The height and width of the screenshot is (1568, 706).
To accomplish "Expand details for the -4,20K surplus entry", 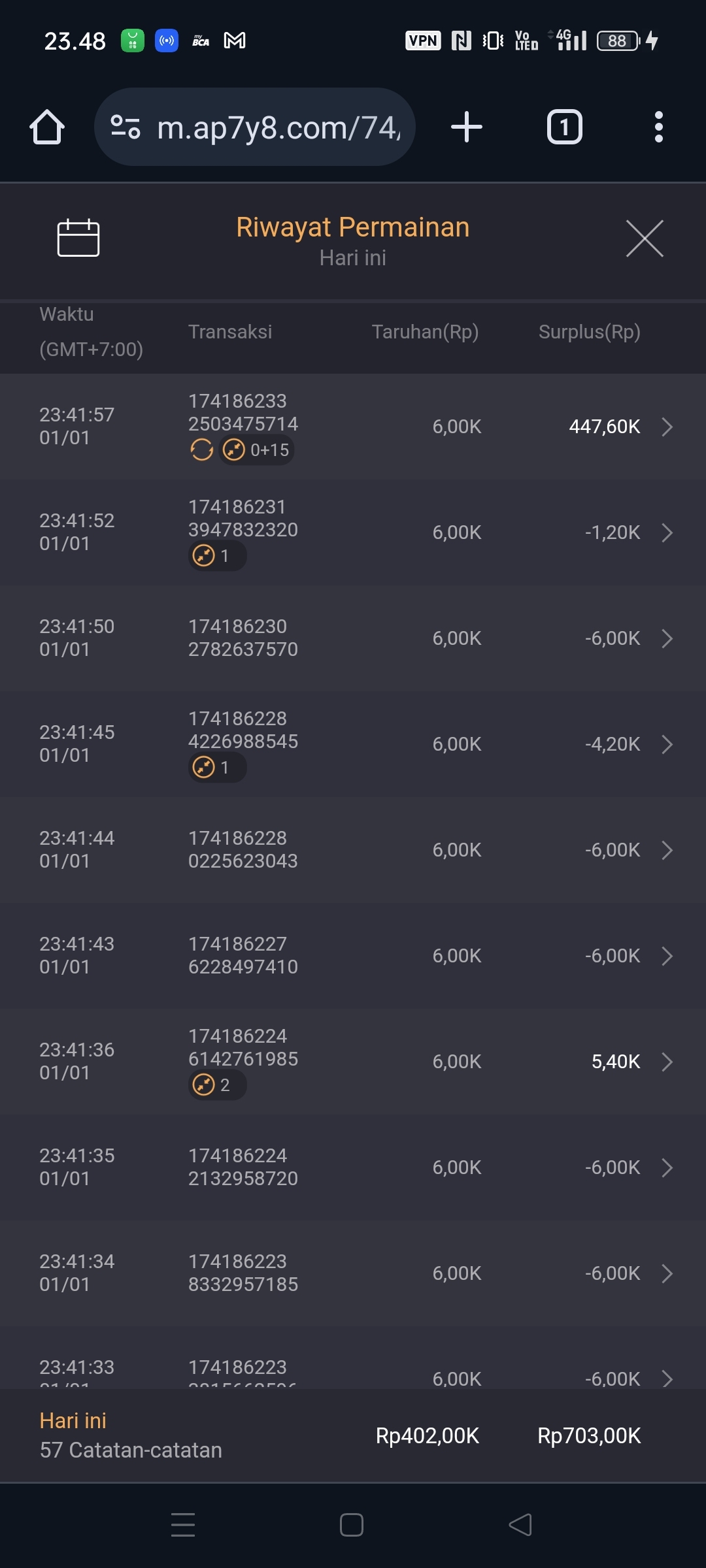I will [x=667, y=744].
